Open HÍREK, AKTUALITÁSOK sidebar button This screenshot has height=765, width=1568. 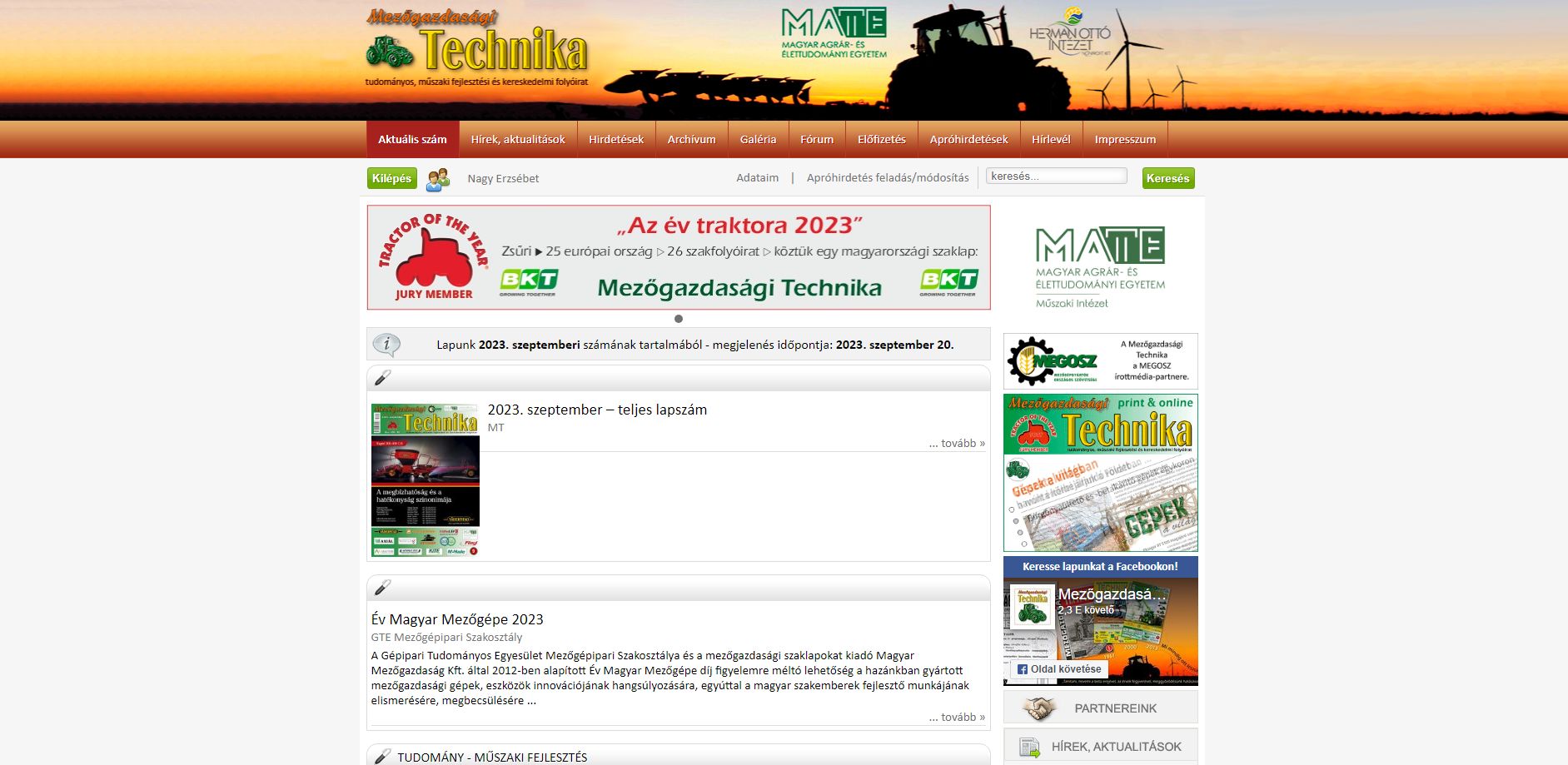(1100, 747)
